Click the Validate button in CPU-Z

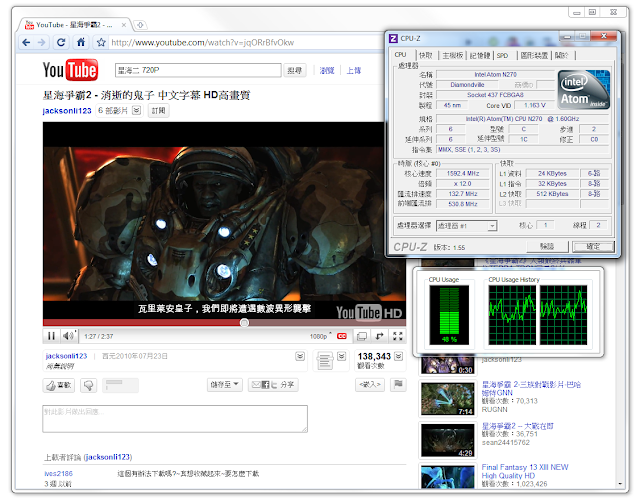547,247
